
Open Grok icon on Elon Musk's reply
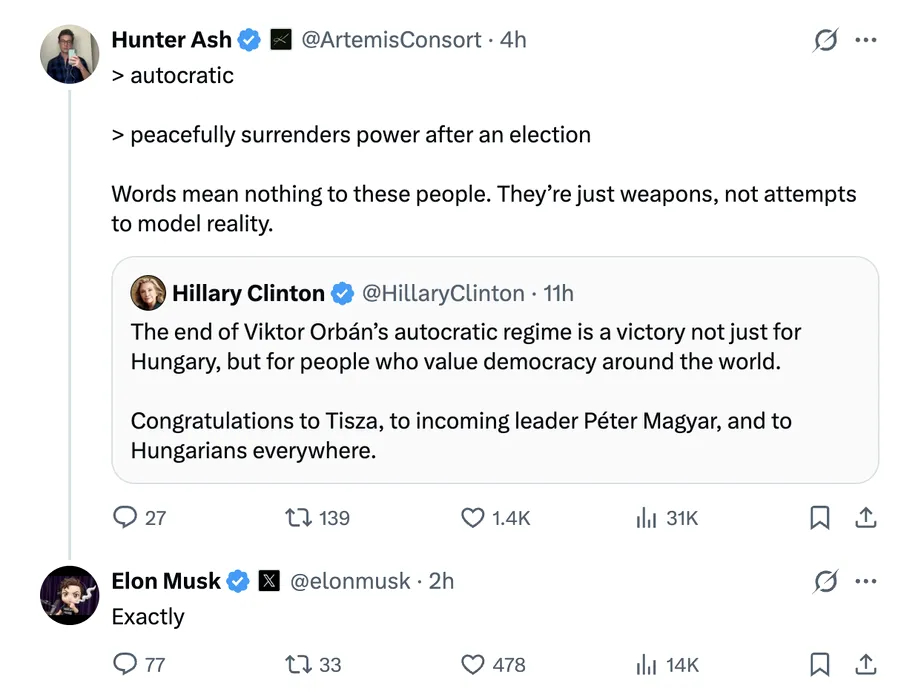[x=826, y=581]
